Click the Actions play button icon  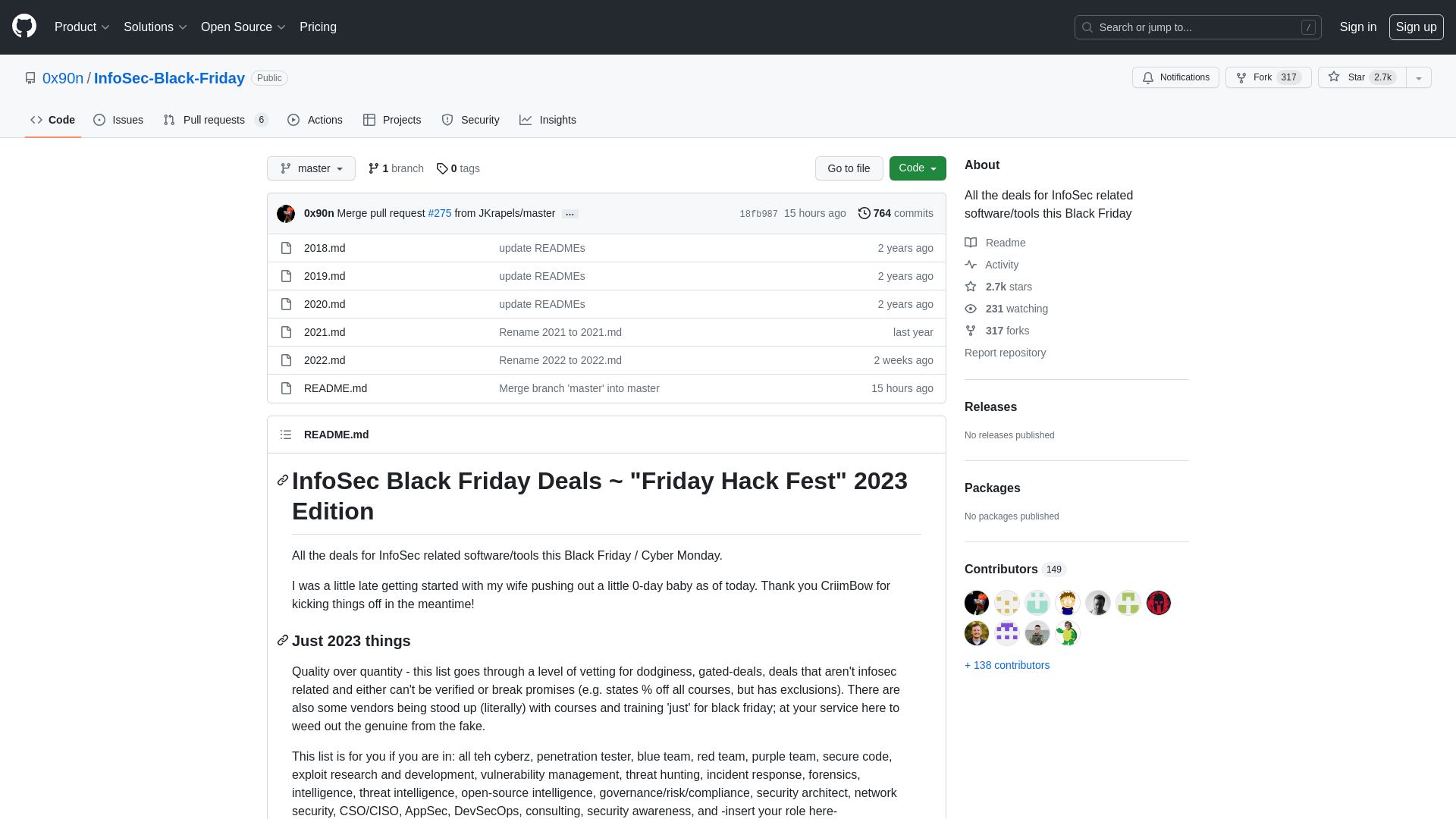pyautogui.click(x=293, y=120)
